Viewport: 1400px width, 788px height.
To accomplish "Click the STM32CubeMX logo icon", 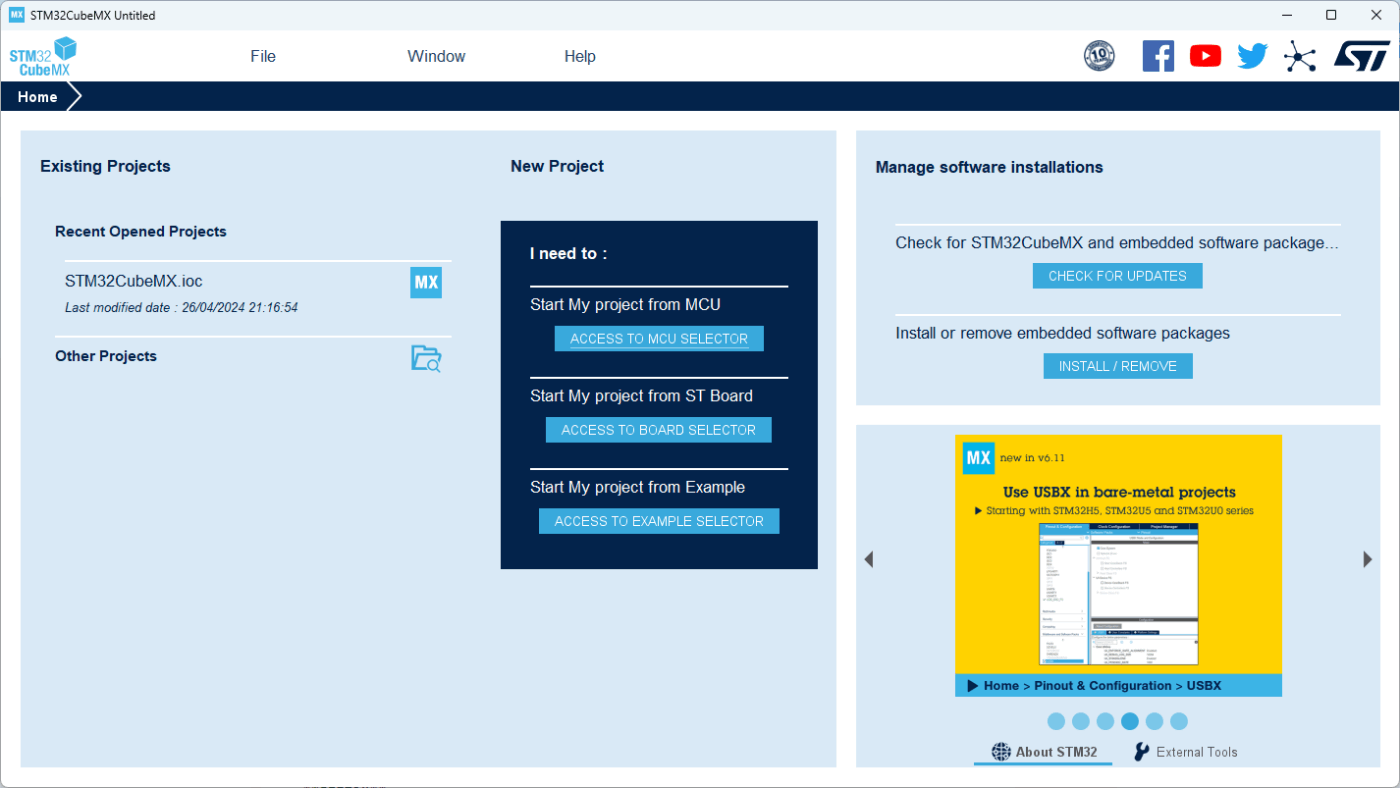I will (43, 57).
